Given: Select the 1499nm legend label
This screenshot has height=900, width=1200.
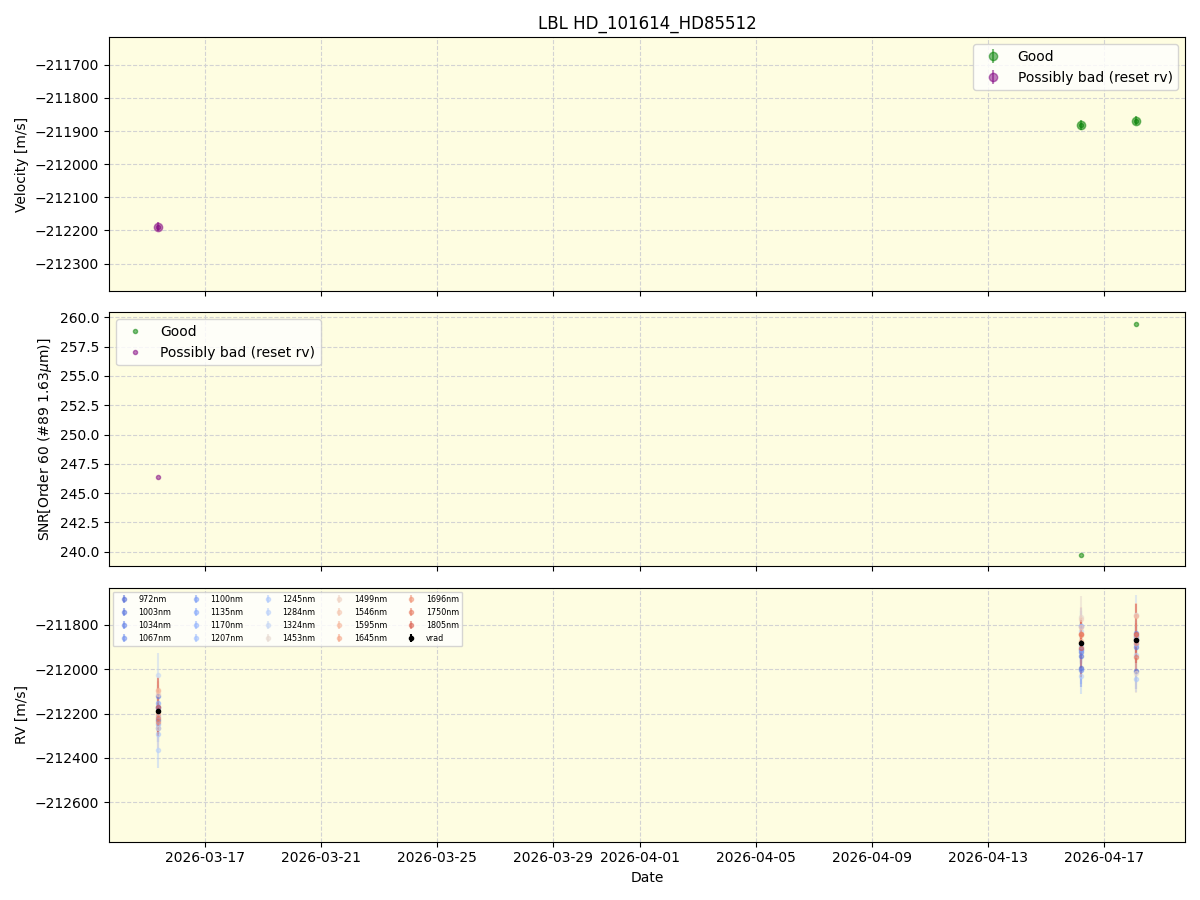Looking at the screenshot, I should click(371, 599).
